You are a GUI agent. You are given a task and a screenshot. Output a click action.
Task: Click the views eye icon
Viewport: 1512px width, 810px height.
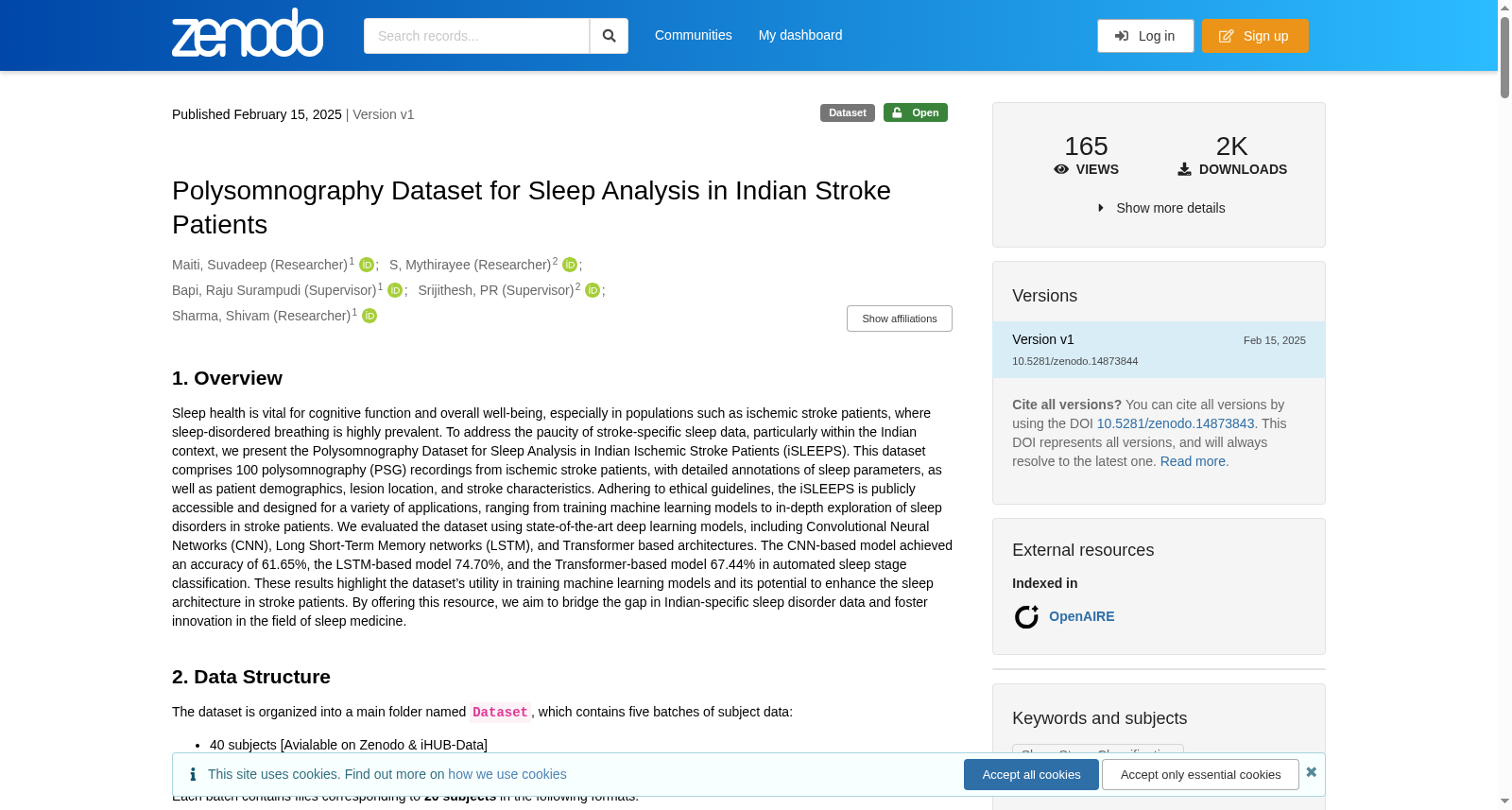pos(1061,169)
